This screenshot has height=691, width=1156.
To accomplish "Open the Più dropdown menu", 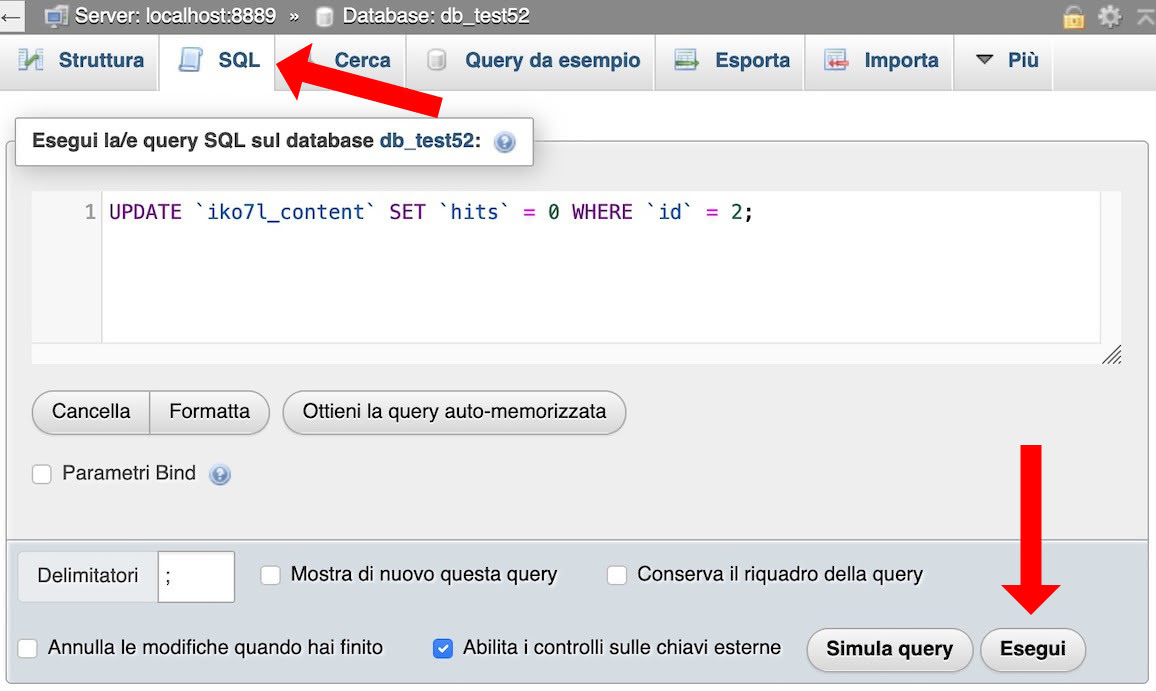I will tap(1003, 60).
